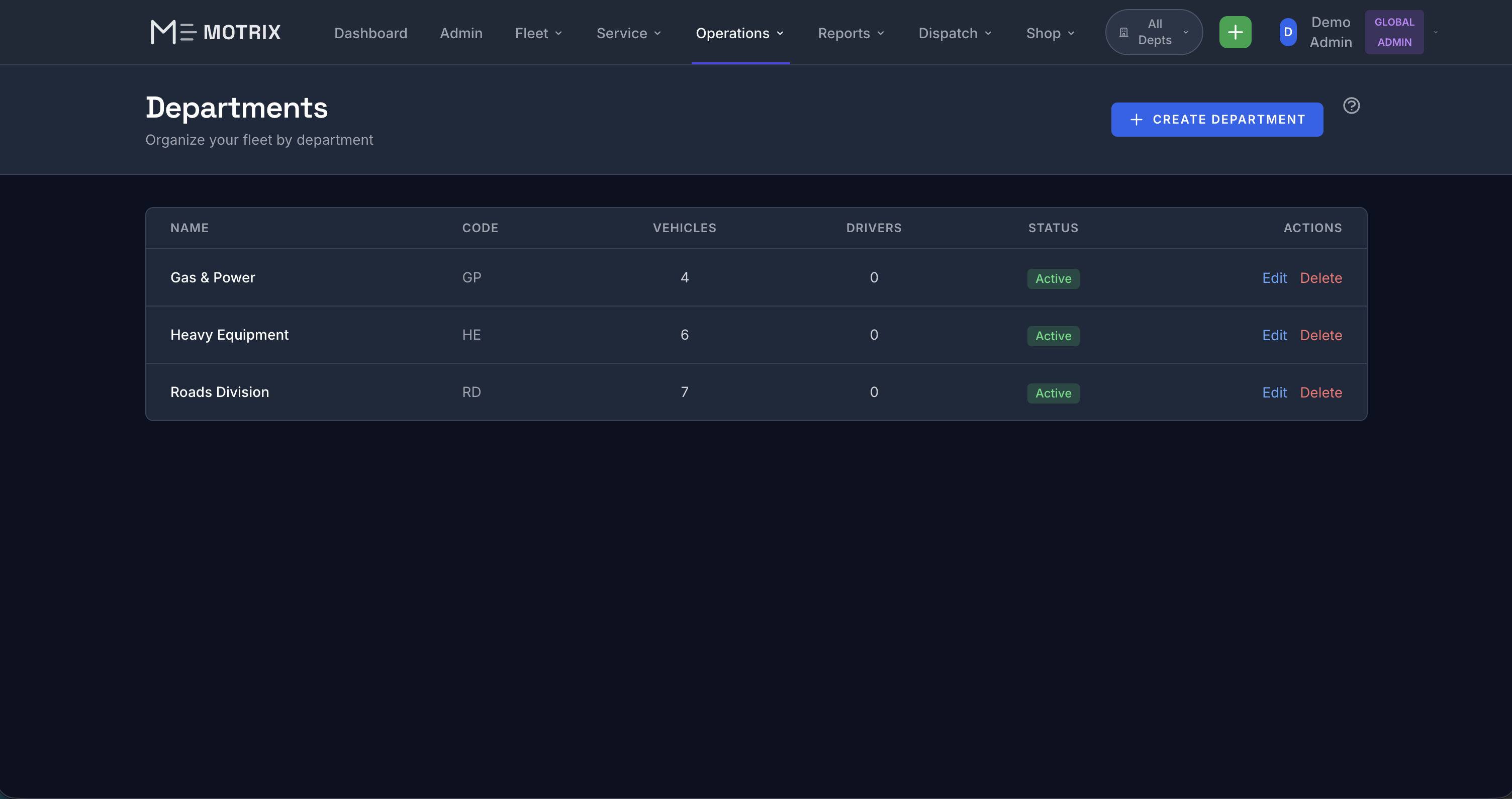Viewport: 1512px width, 799px height.
Task: Open the Fleet dropdown
Action: [x=538, y=33]
